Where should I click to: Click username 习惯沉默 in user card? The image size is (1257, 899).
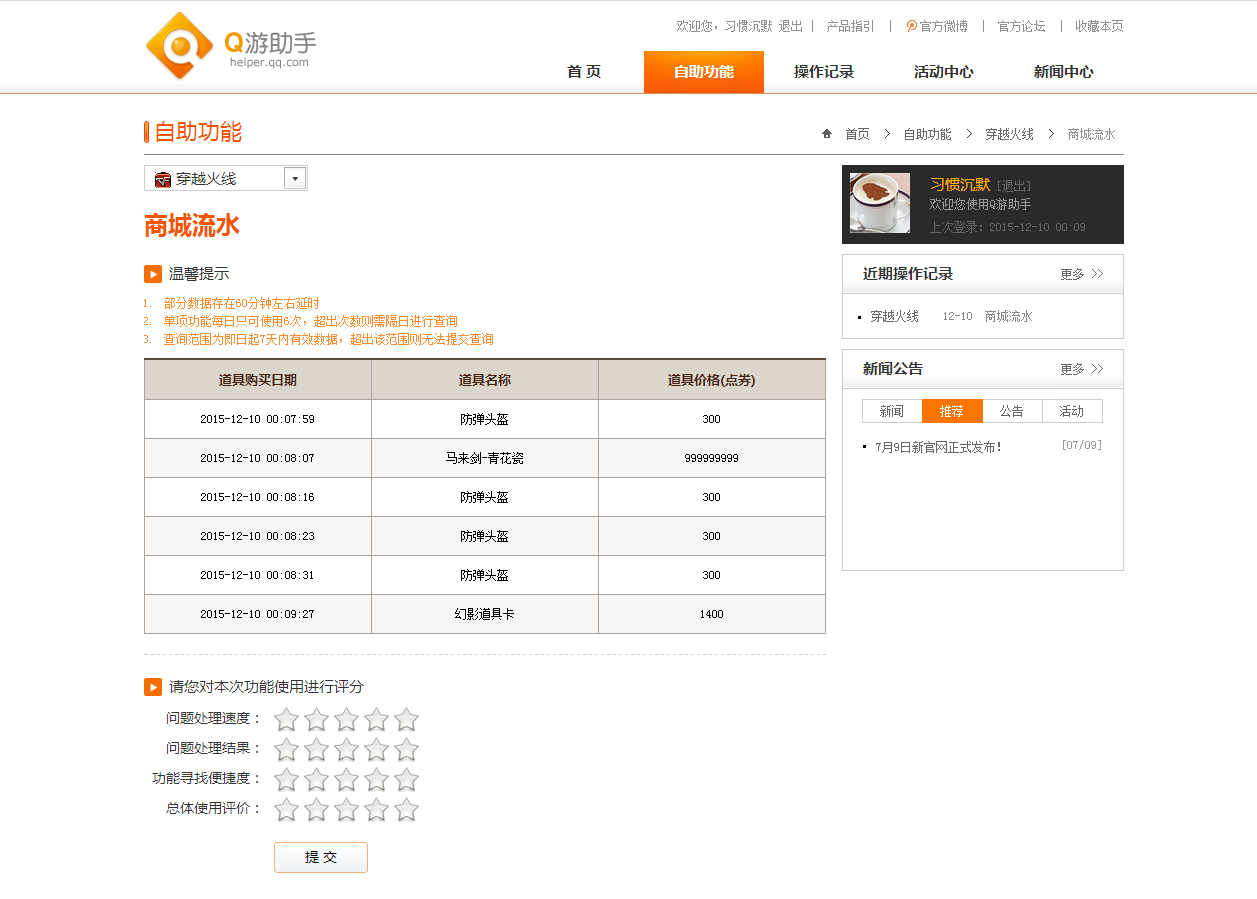click(960, 185)
